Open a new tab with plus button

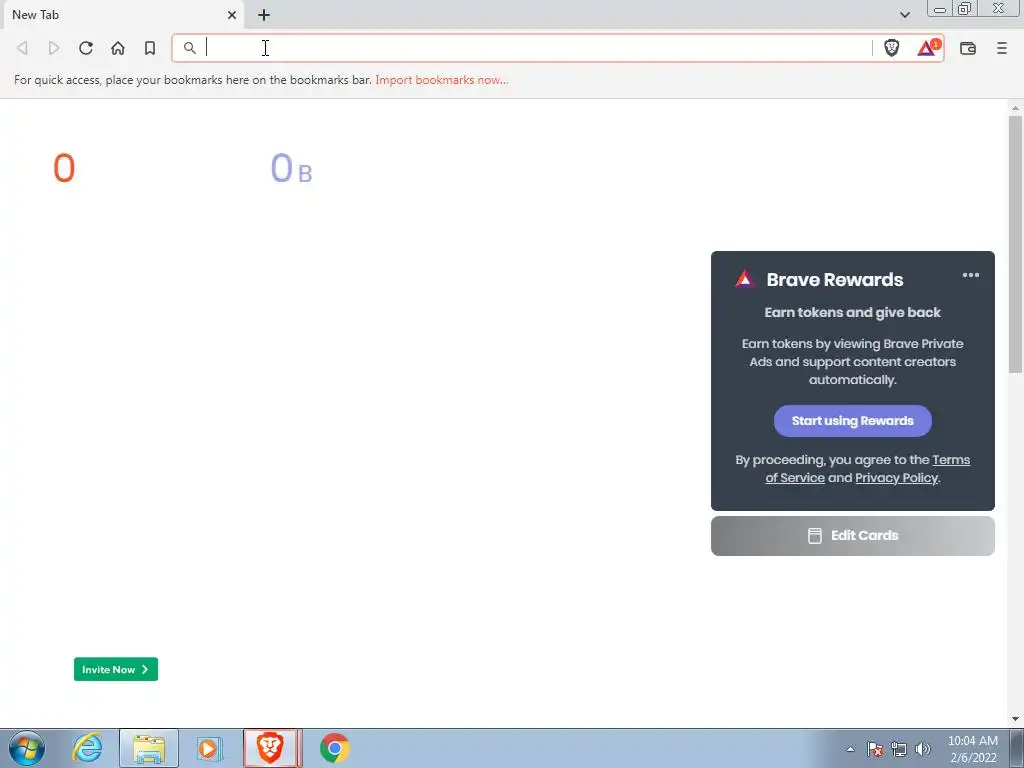[x=264, y=14]
